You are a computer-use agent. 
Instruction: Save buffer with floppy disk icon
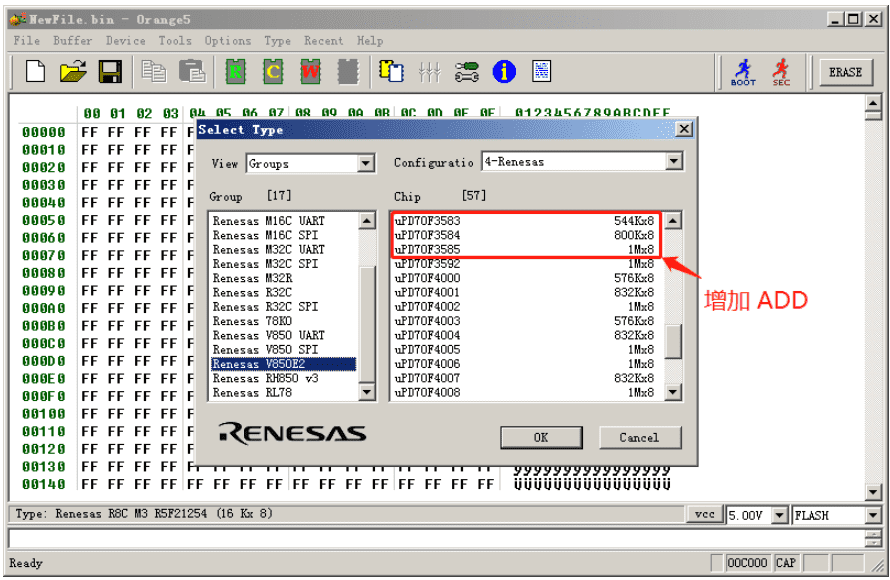111,72
